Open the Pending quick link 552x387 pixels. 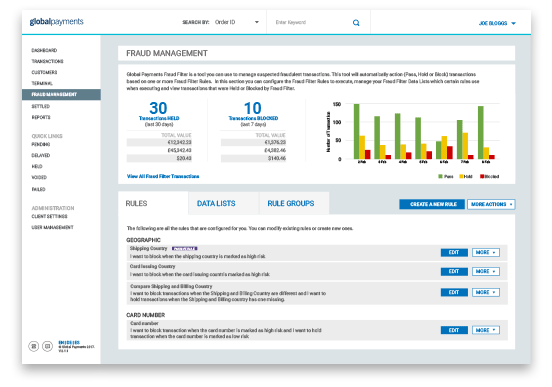pyautogui.click(x=40, y=144)
